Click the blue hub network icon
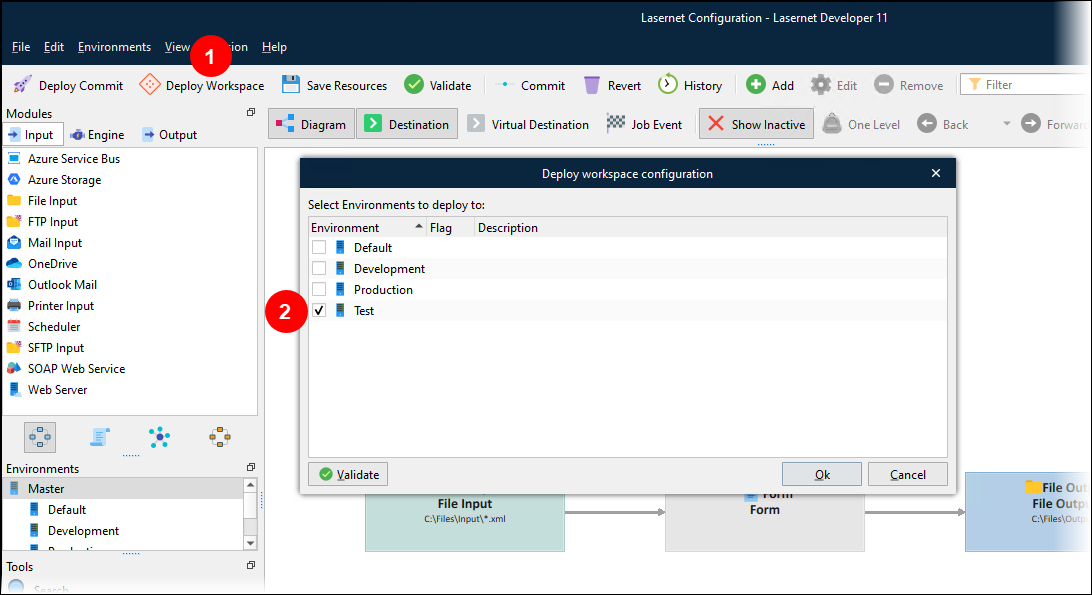 point(159,437)
